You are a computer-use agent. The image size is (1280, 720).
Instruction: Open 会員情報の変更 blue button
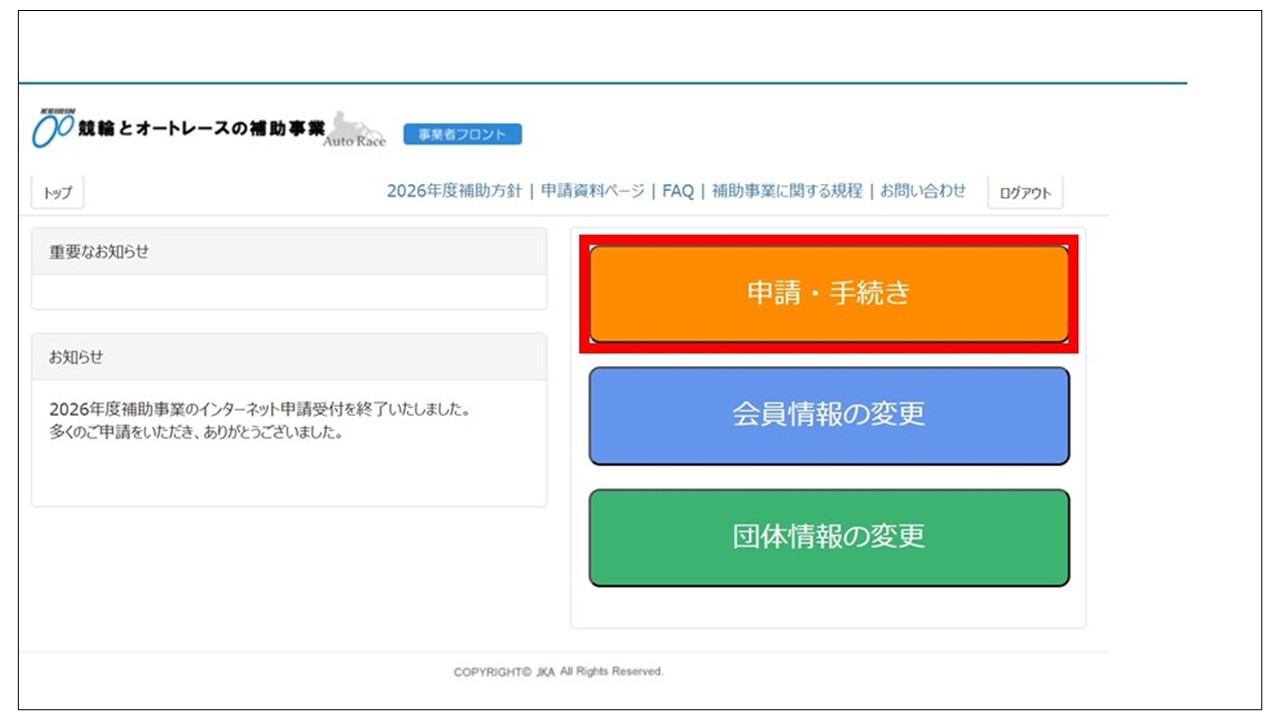(x=829, y=416)
